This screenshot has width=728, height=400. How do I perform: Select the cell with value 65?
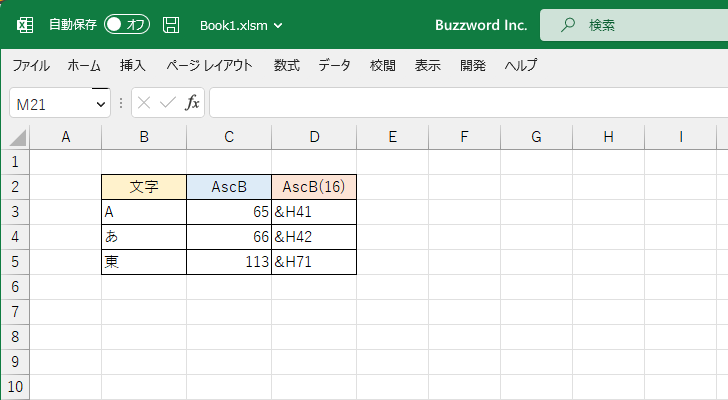point(229,212)
